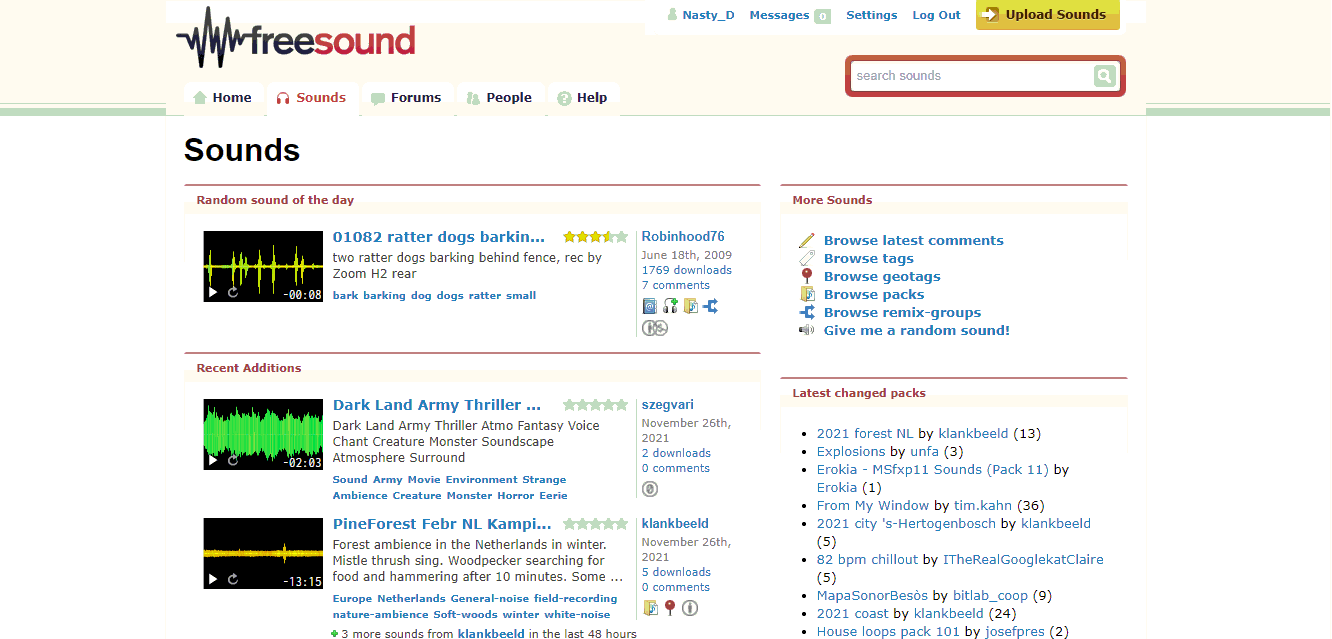Select the 'barking' tag
Image resolution: width=1332 pixels, height=639 pixels.
384,296
